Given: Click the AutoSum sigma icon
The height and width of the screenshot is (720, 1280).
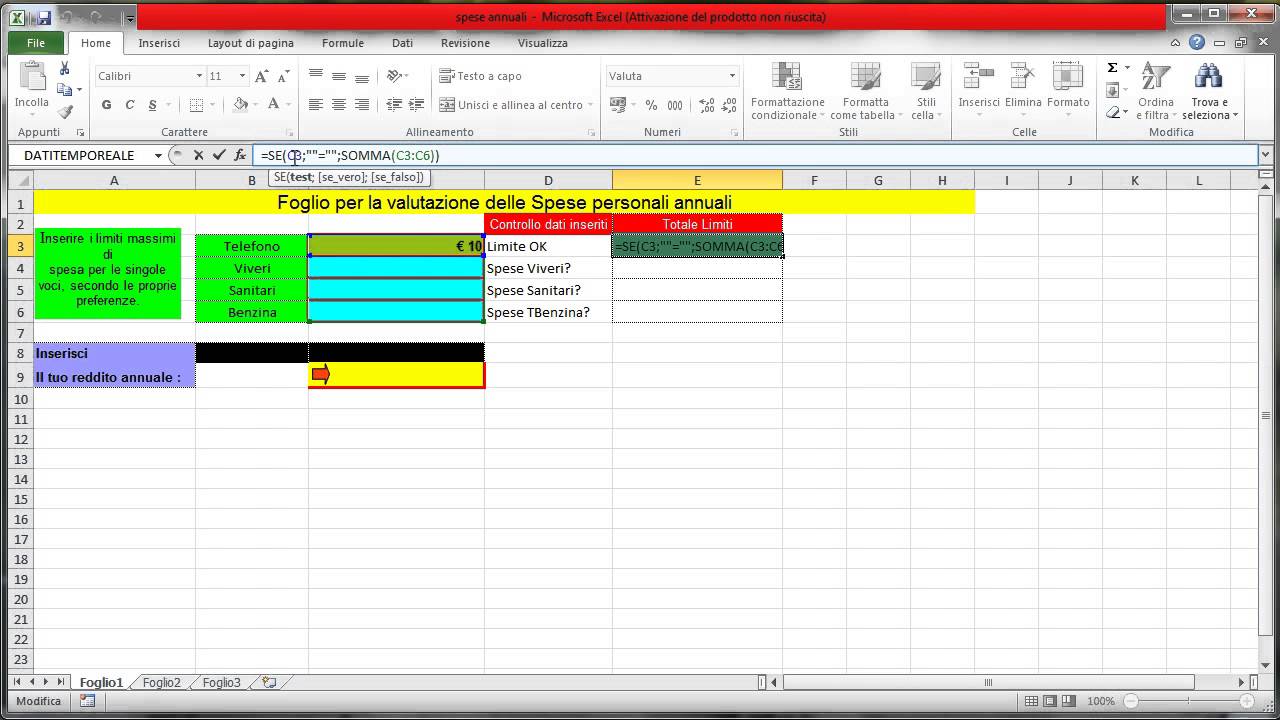Looking at the screenshot, I should [x=1112, y=68].
